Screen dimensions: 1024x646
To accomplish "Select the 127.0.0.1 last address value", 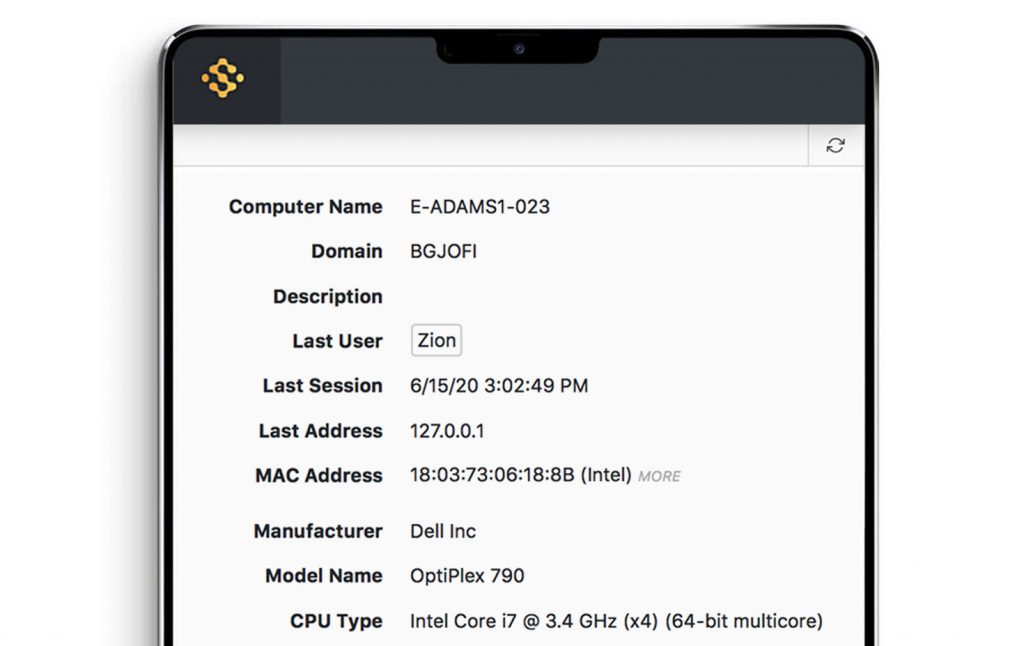I will 446,431.
